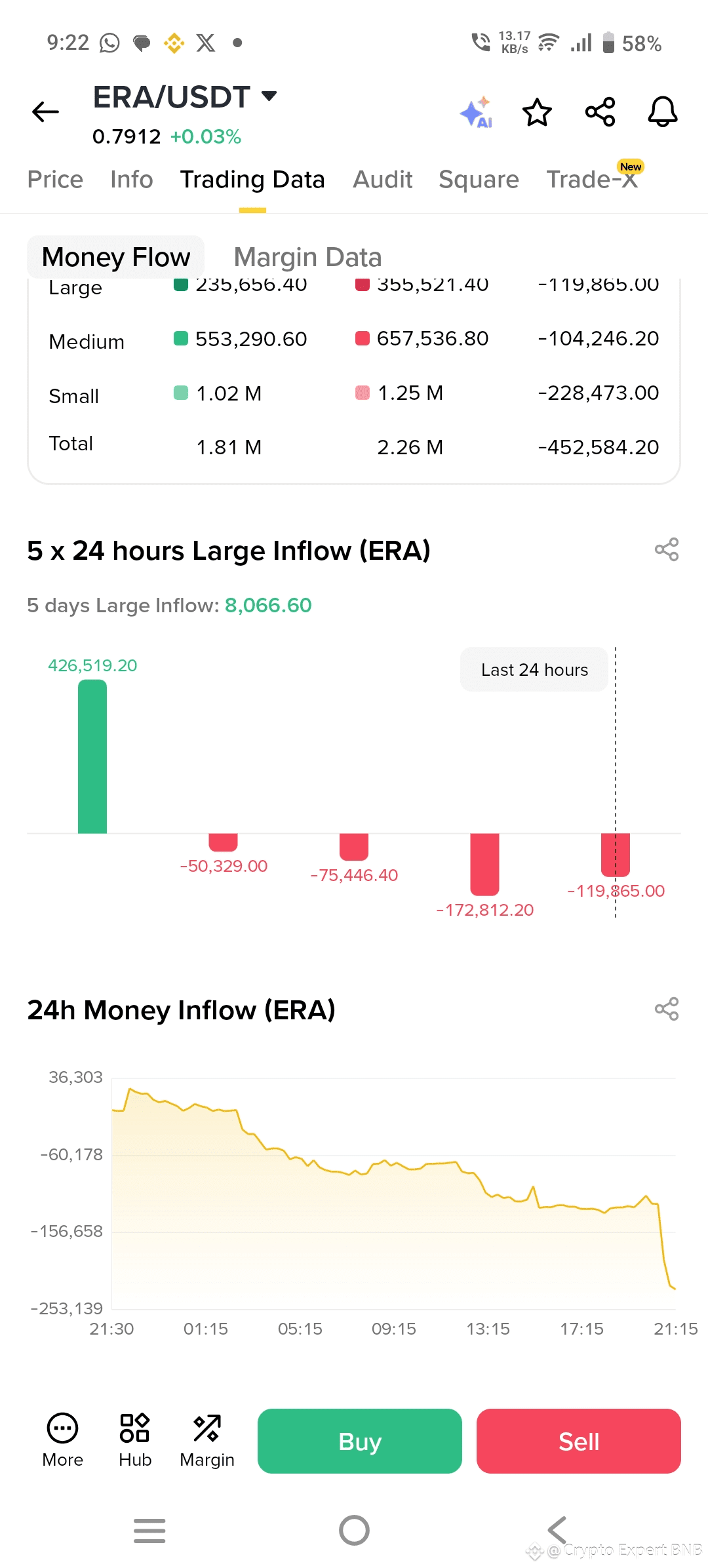Tap the back arrow icon
This screenshot has height=1568, width=708.
click(x=45, y=112)
